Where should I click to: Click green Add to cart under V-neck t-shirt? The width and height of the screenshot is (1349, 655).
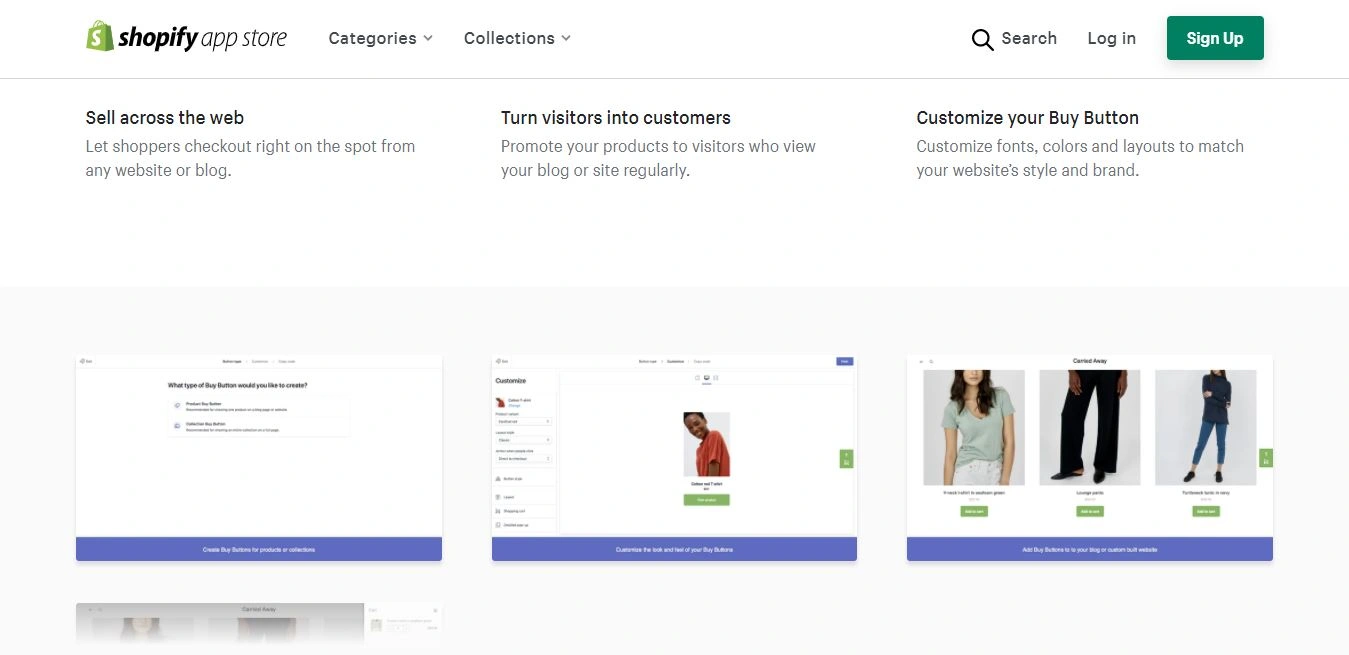(974, 511)
